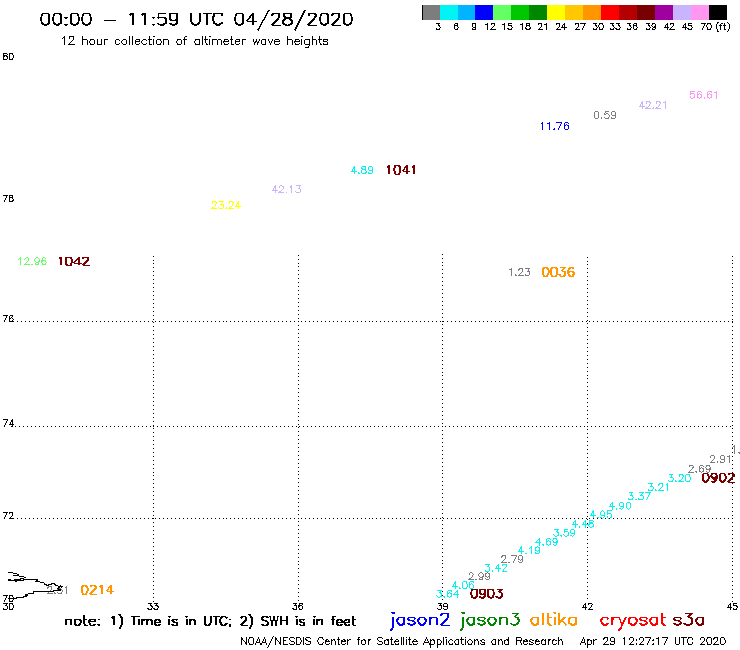Select the longitude axis label 36
Viewport: 740px width, 650px height.
297,606
